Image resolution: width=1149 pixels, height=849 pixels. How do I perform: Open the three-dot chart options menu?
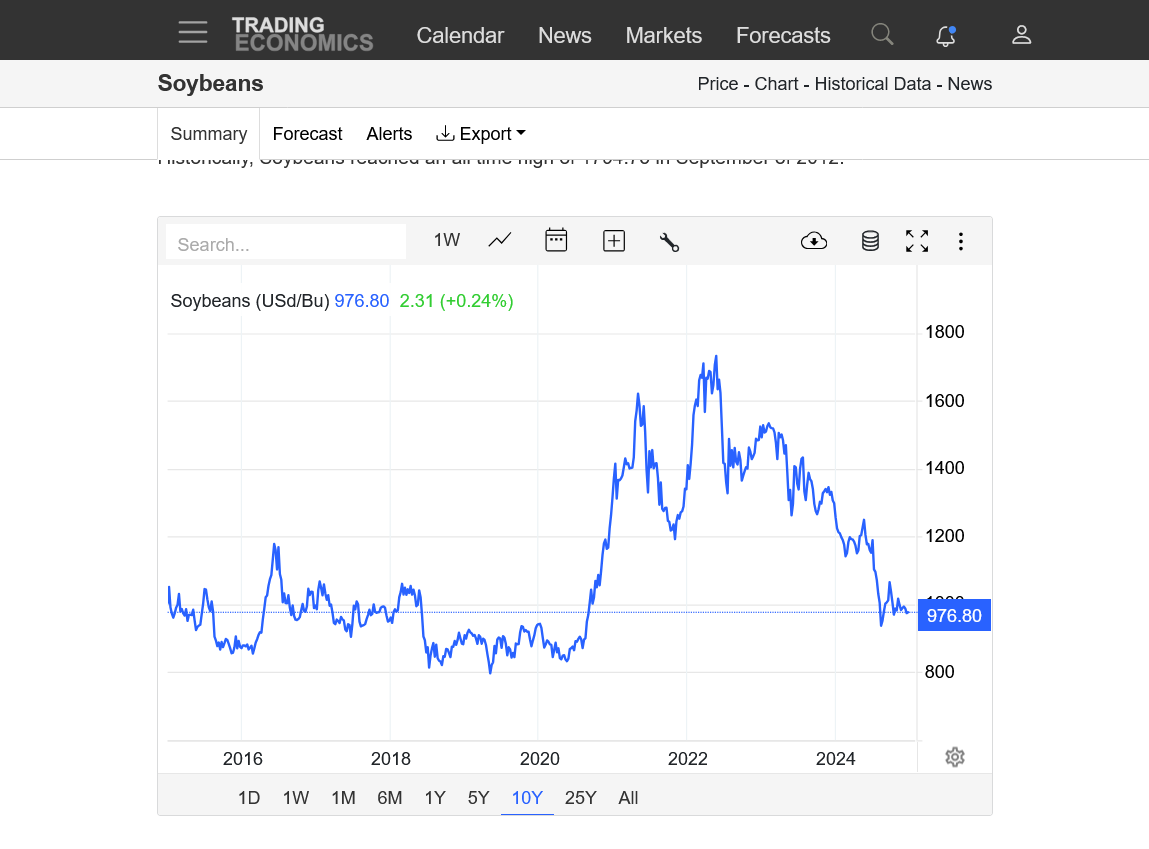pos(960,241)
